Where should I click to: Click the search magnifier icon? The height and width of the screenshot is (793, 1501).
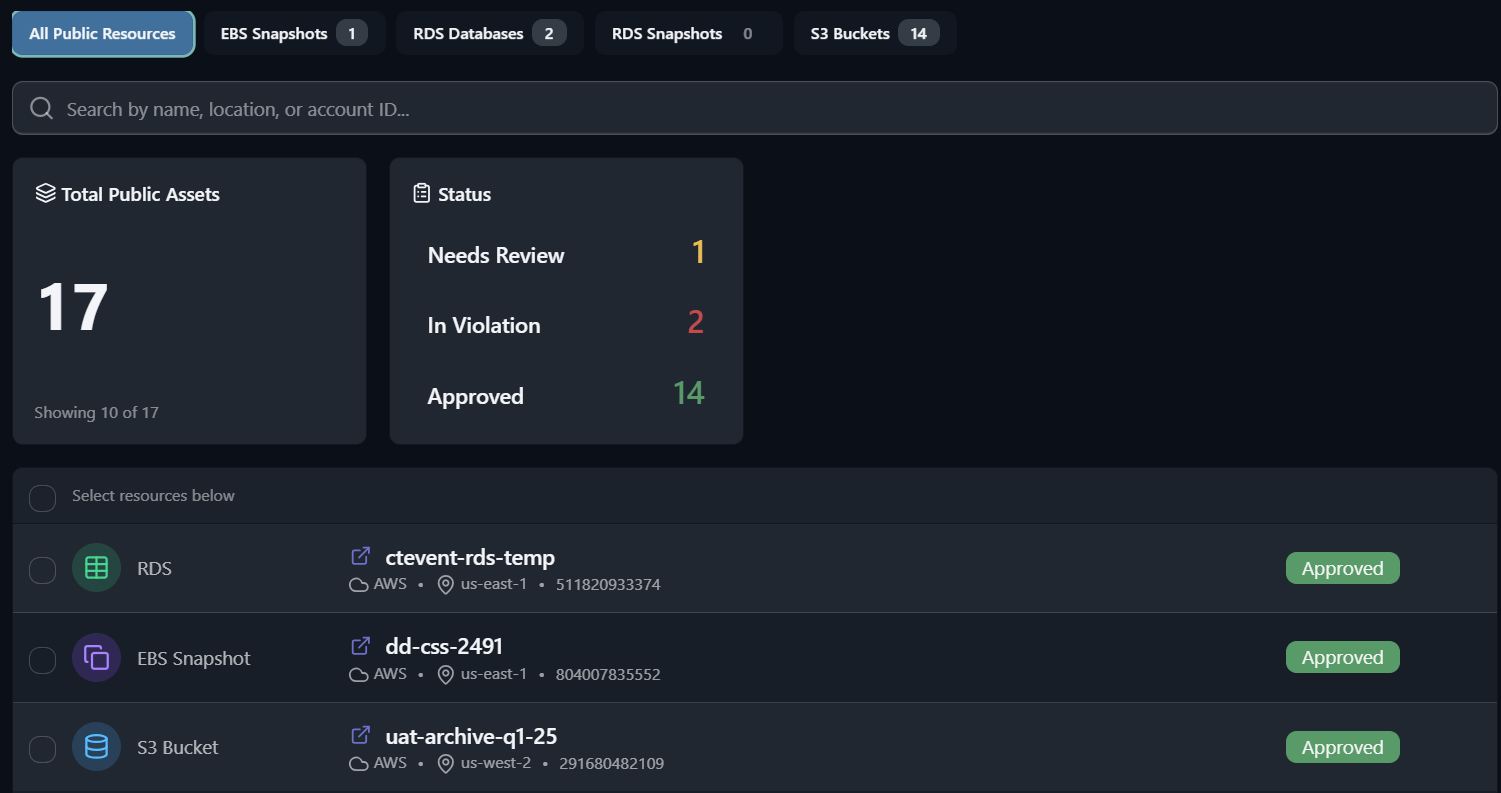(41, 108)
